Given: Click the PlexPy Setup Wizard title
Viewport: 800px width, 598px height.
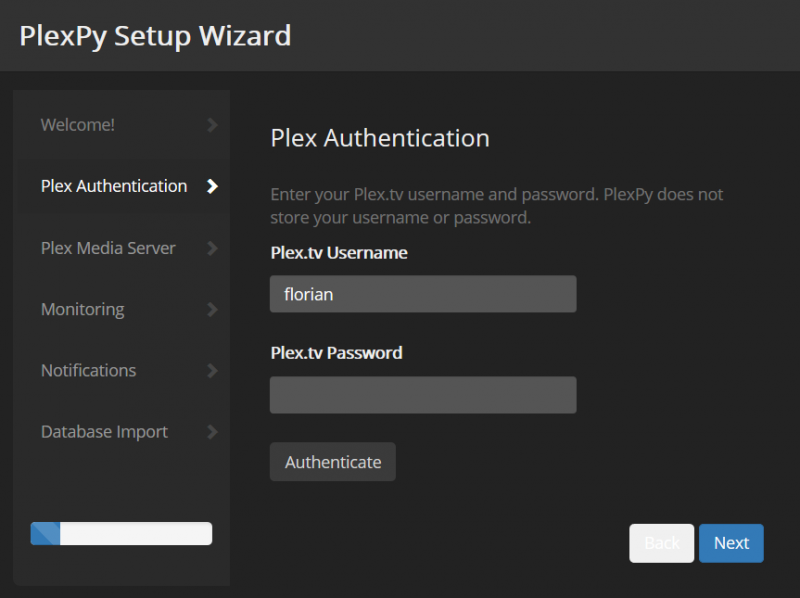Looking at the screenshot, I should (x=155, y=36).
